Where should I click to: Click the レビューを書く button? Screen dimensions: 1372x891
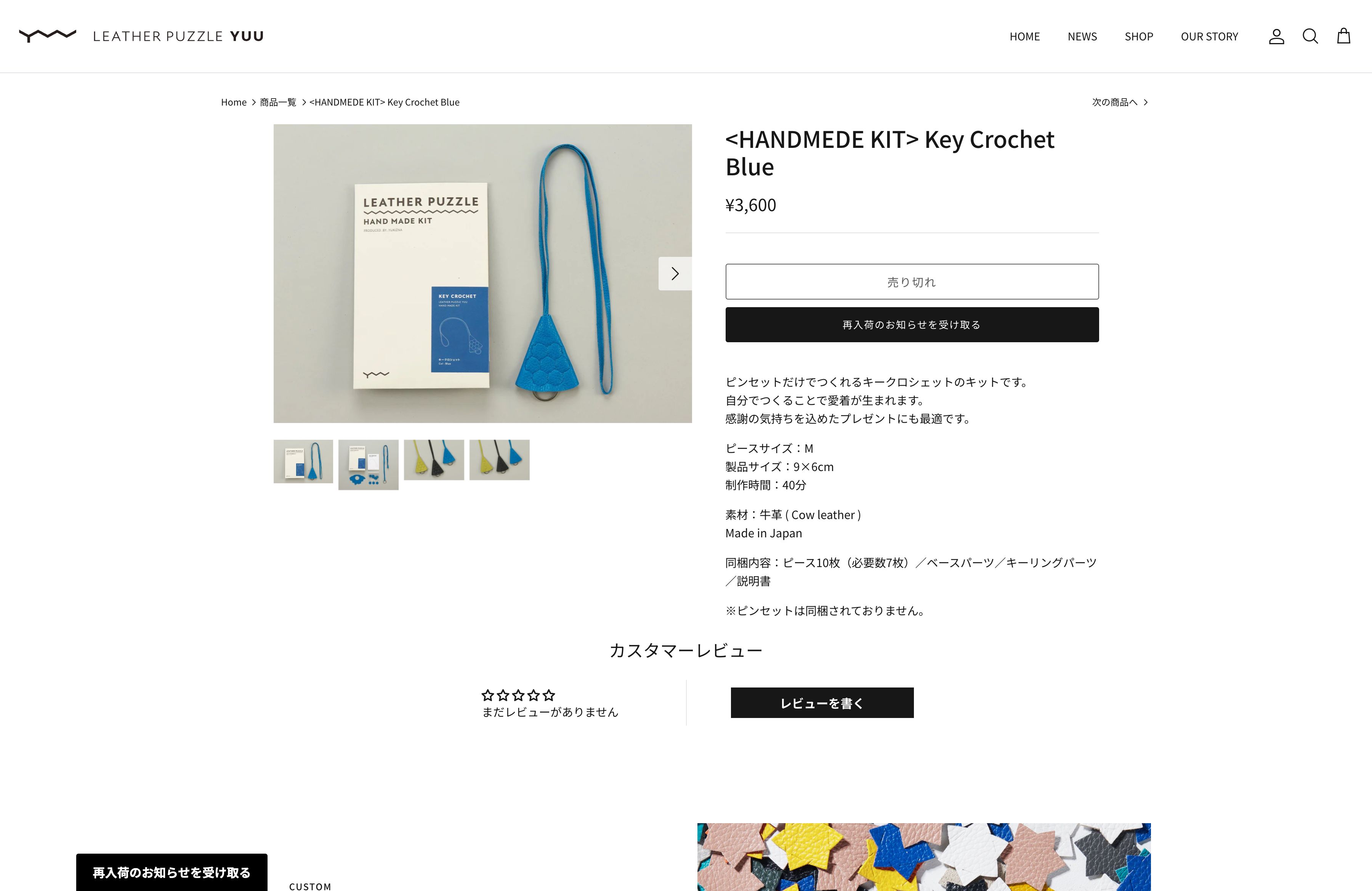[x=822, y=702]
